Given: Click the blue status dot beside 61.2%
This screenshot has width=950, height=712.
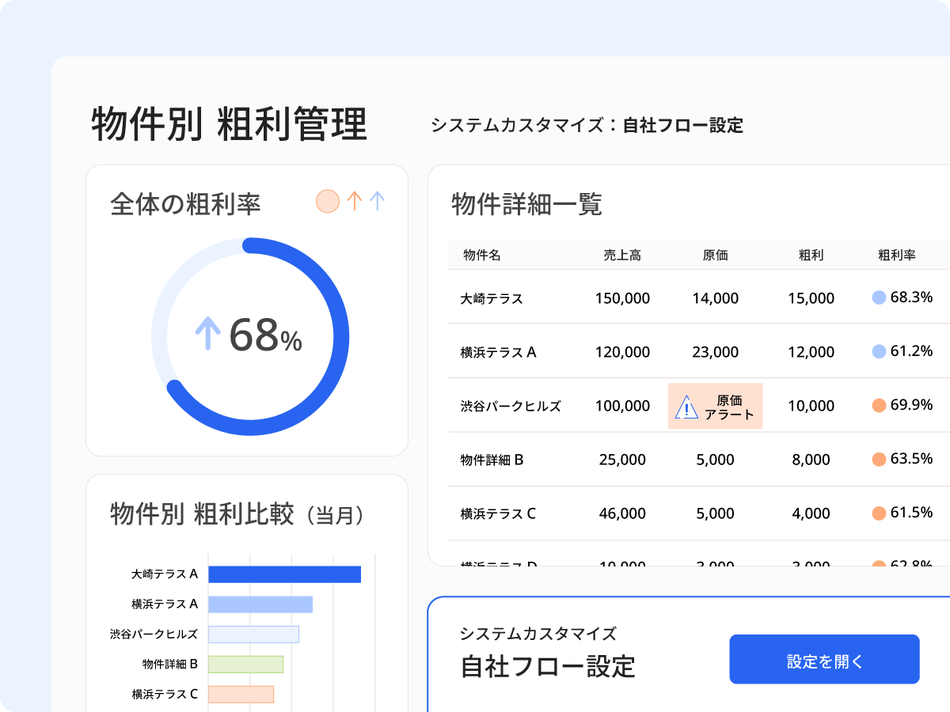Looking at the screenshot, I should (x=879, y=351).
